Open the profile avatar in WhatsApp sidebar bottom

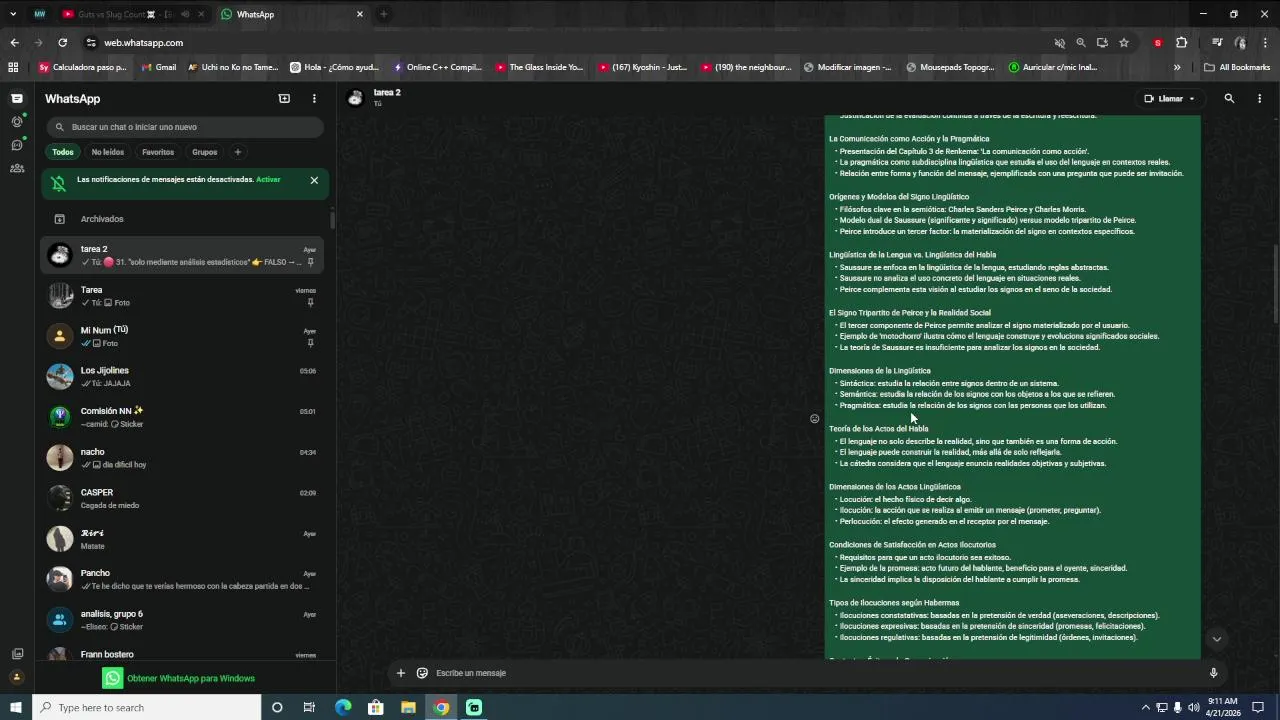click(x=17, y=677)
